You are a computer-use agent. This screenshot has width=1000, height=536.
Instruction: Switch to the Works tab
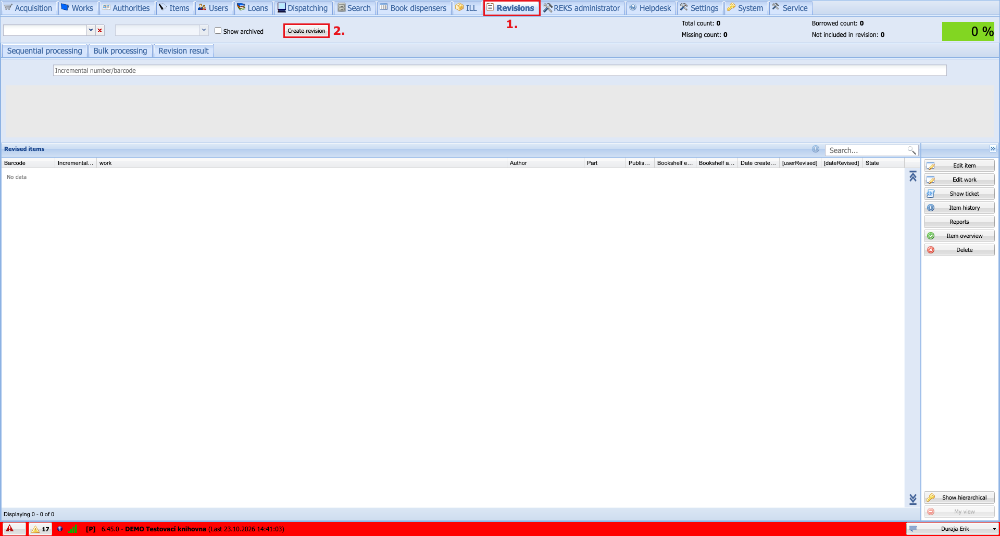[x=77, y=8]
